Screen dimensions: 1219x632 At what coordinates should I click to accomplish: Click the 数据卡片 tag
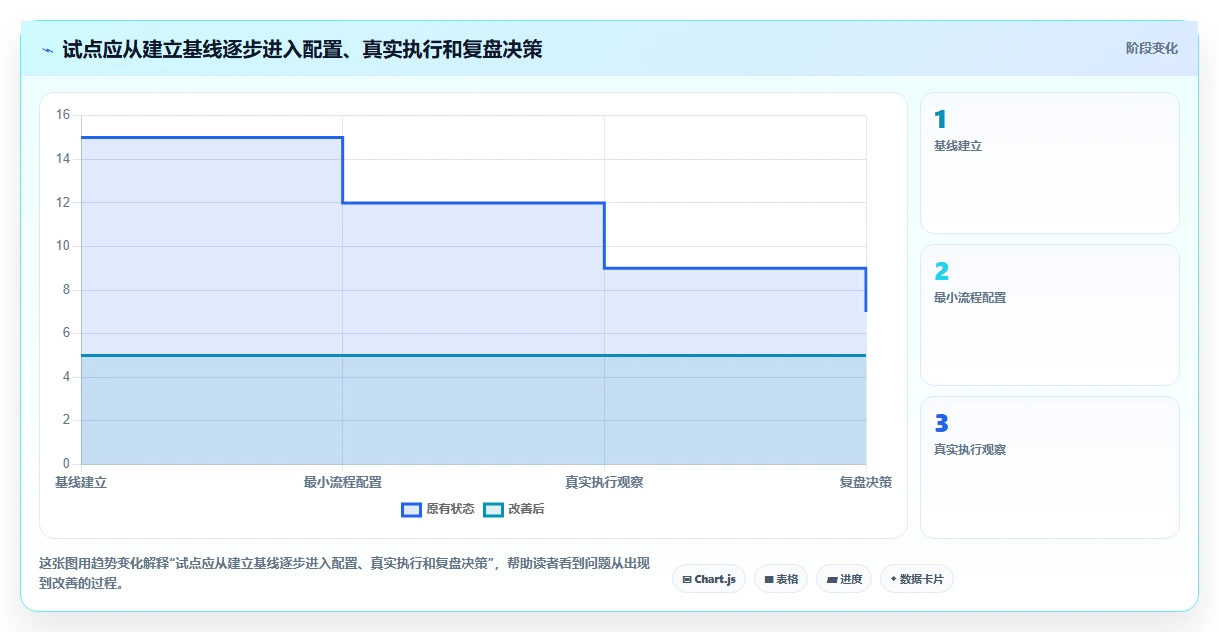tap(917, 579)
